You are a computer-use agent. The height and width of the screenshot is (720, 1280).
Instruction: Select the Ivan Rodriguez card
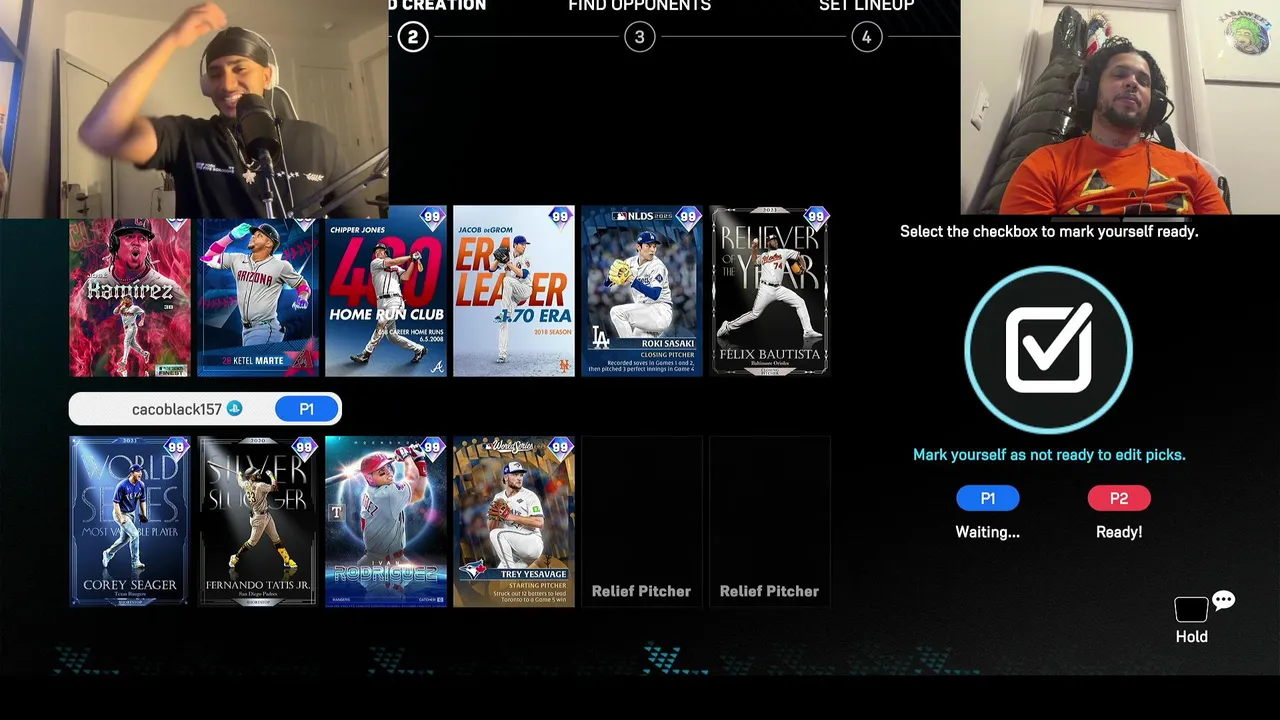(386, 521)
